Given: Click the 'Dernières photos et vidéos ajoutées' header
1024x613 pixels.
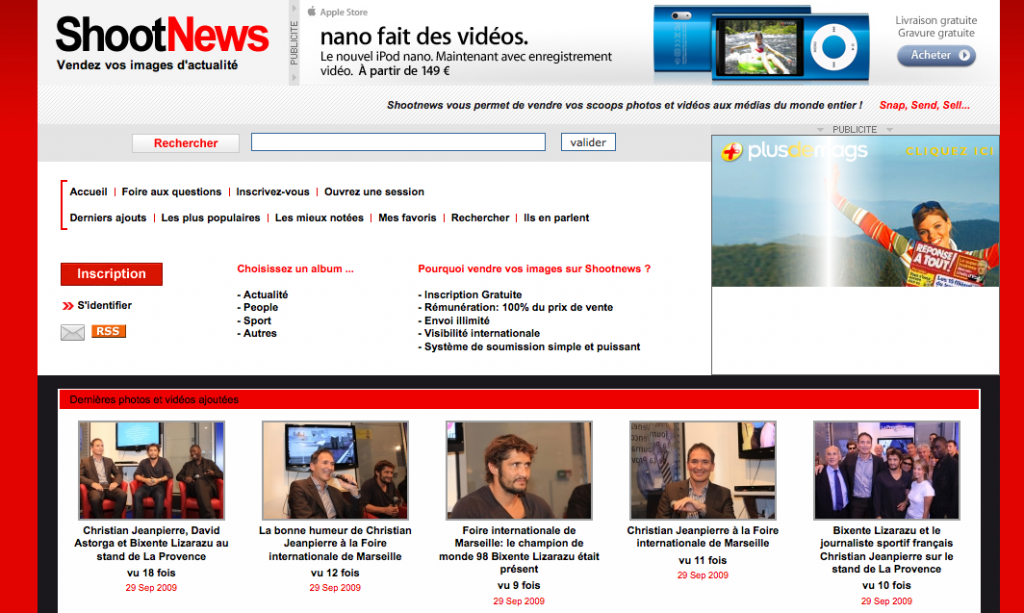Looking at the screenshot, I should click(x=154, y=400).
